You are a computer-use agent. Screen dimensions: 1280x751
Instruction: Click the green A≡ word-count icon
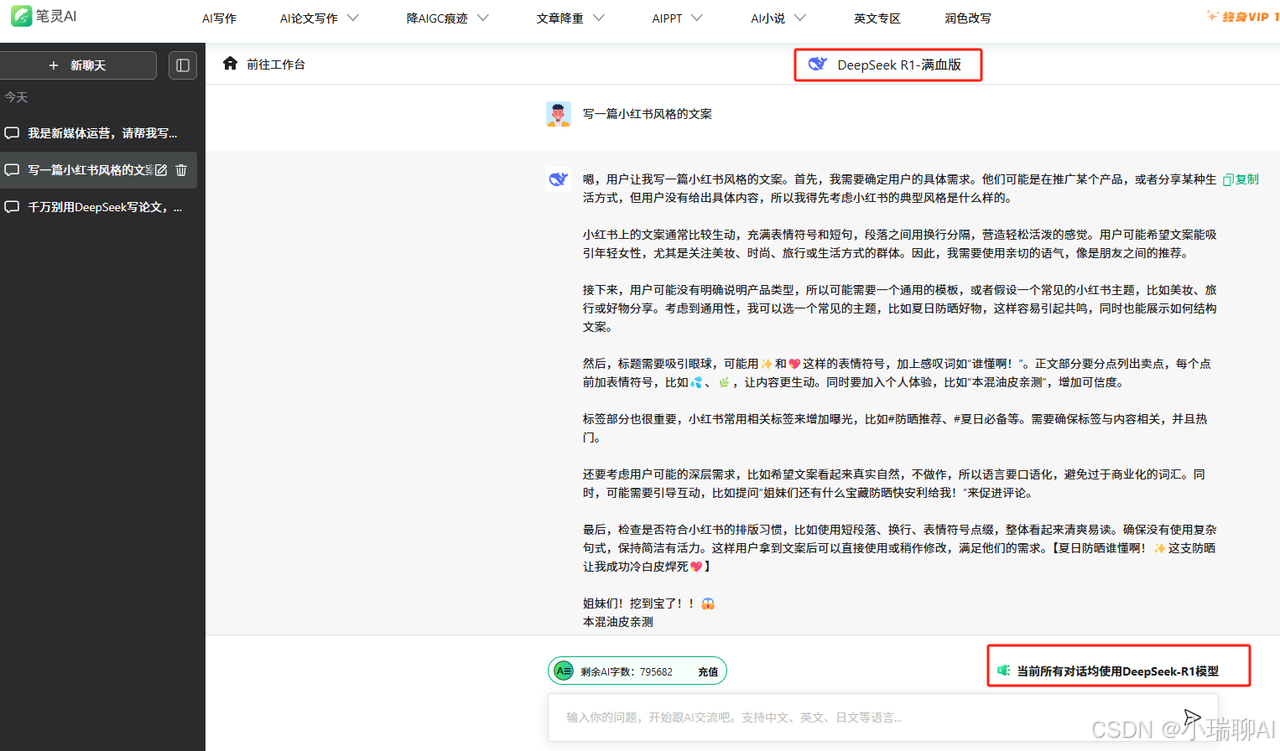tap(564, 671)
